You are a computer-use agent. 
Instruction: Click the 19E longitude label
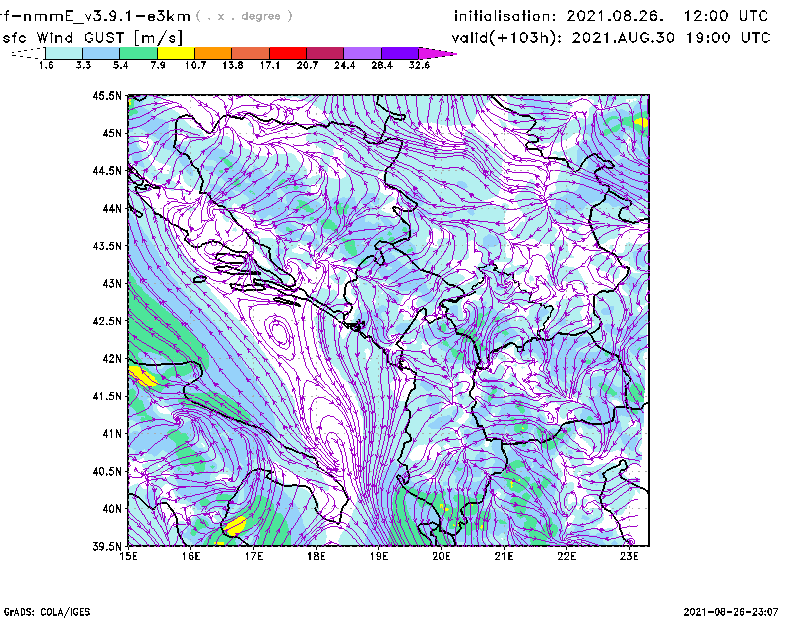coord(379,556)
